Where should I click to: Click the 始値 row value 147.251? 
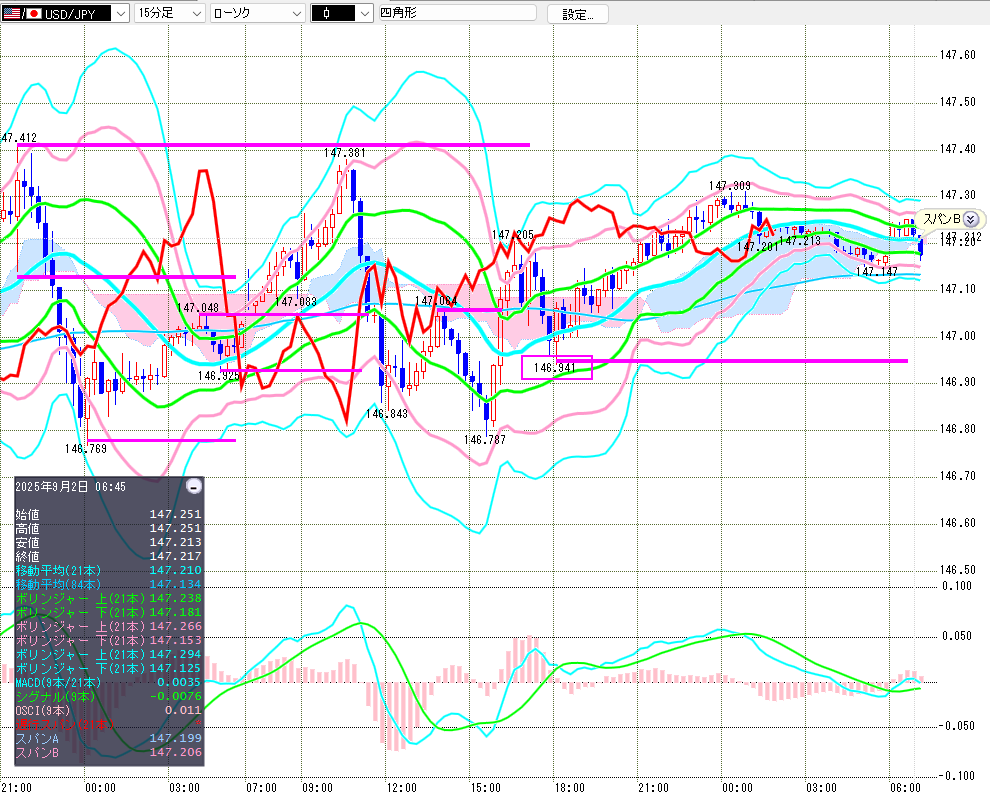175,514
